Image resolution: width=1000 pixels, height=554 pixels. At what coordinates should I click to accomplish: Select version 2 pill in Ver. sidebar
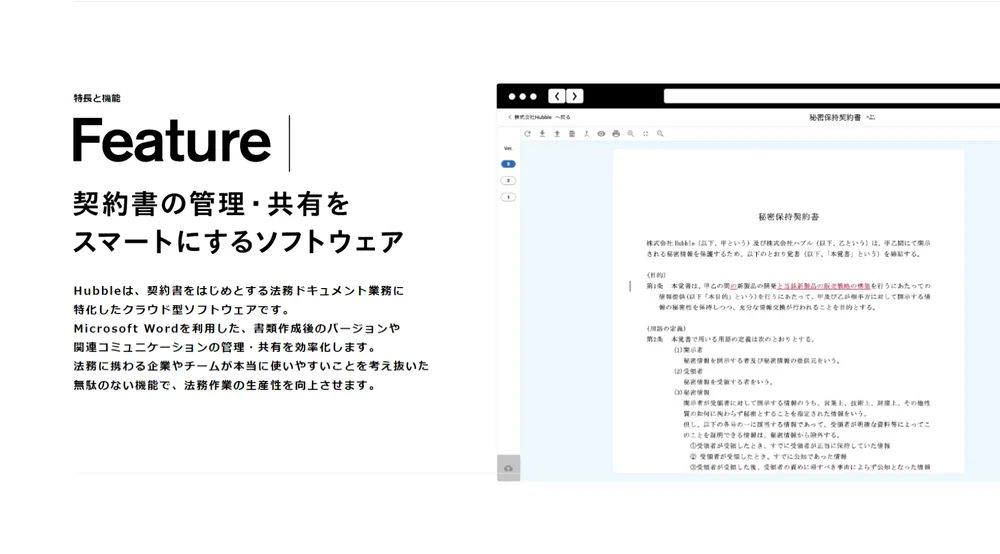click(508, 180)
